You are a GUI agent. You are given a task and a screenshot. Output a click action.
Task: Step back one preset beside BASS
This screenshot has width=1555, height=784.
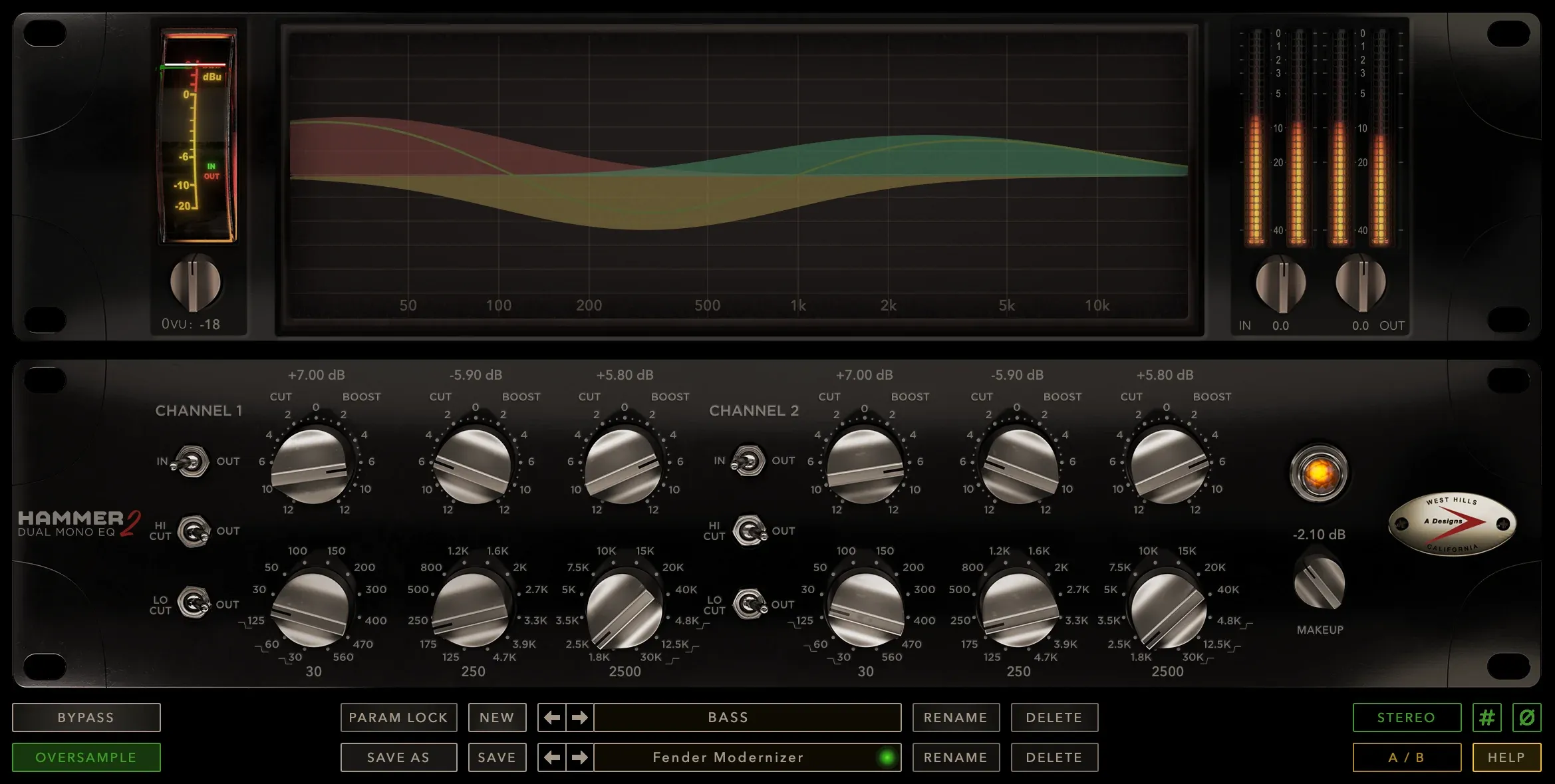point(552,718)
